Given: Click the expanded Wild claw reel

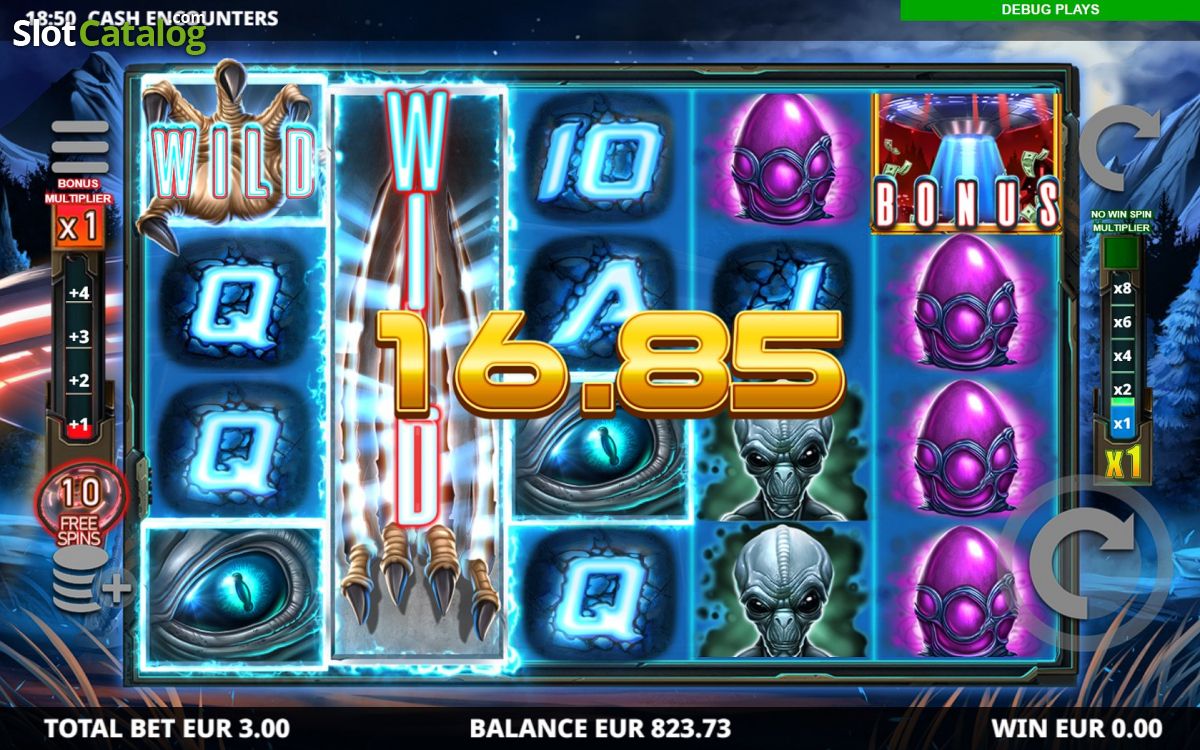Looking at the screenshot, I should [419, 370].
